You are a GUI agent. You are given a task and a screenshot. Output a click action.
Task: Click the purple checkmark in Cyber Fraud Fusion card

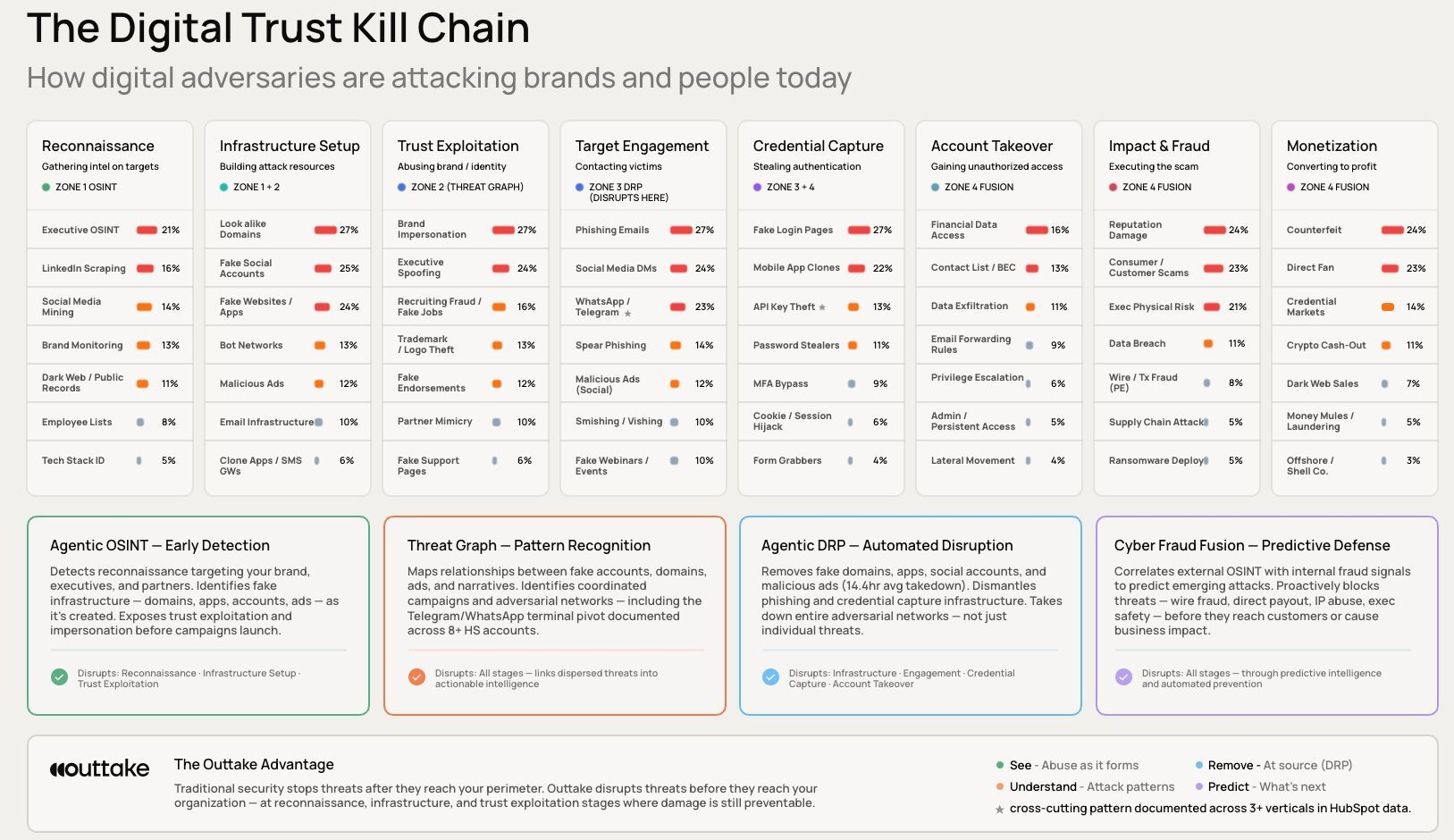click(1123, 677)
